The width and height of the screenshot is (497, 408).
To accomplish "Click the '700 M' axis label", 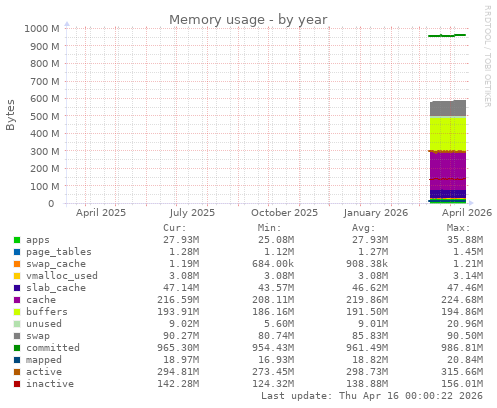I will 45,81.
